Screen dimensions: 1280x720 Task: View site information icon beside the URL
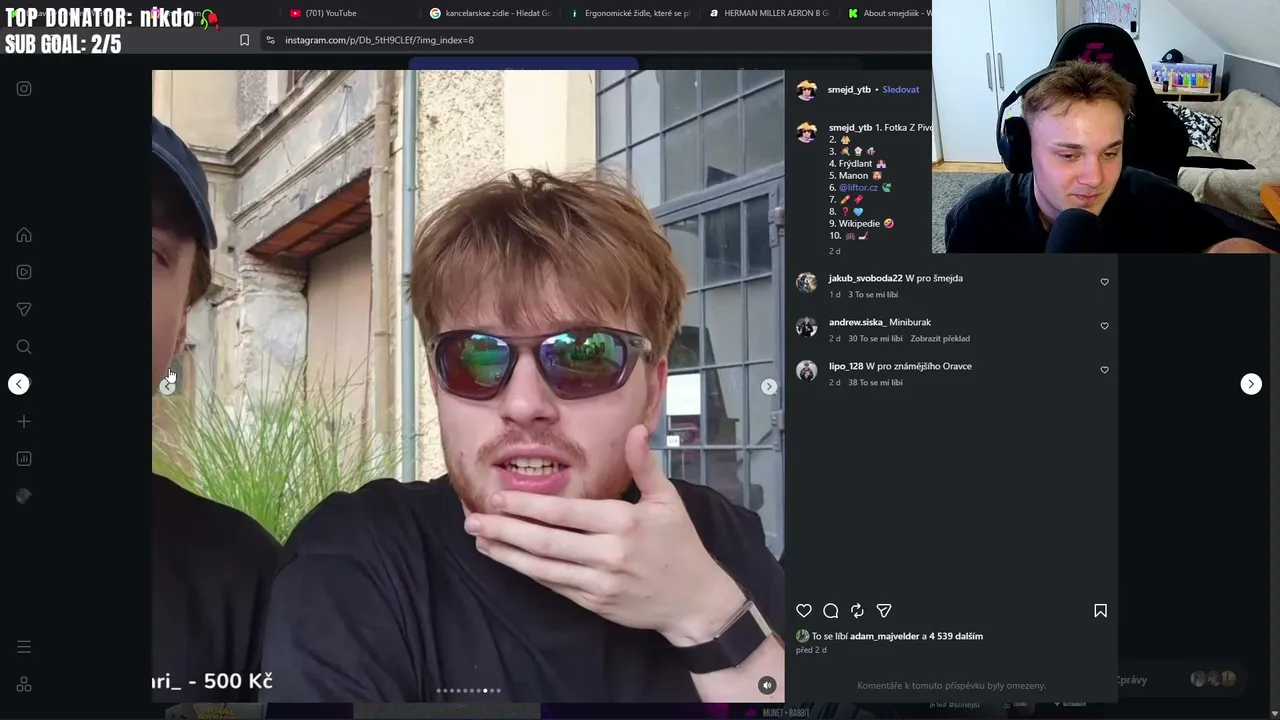point(270,40)
